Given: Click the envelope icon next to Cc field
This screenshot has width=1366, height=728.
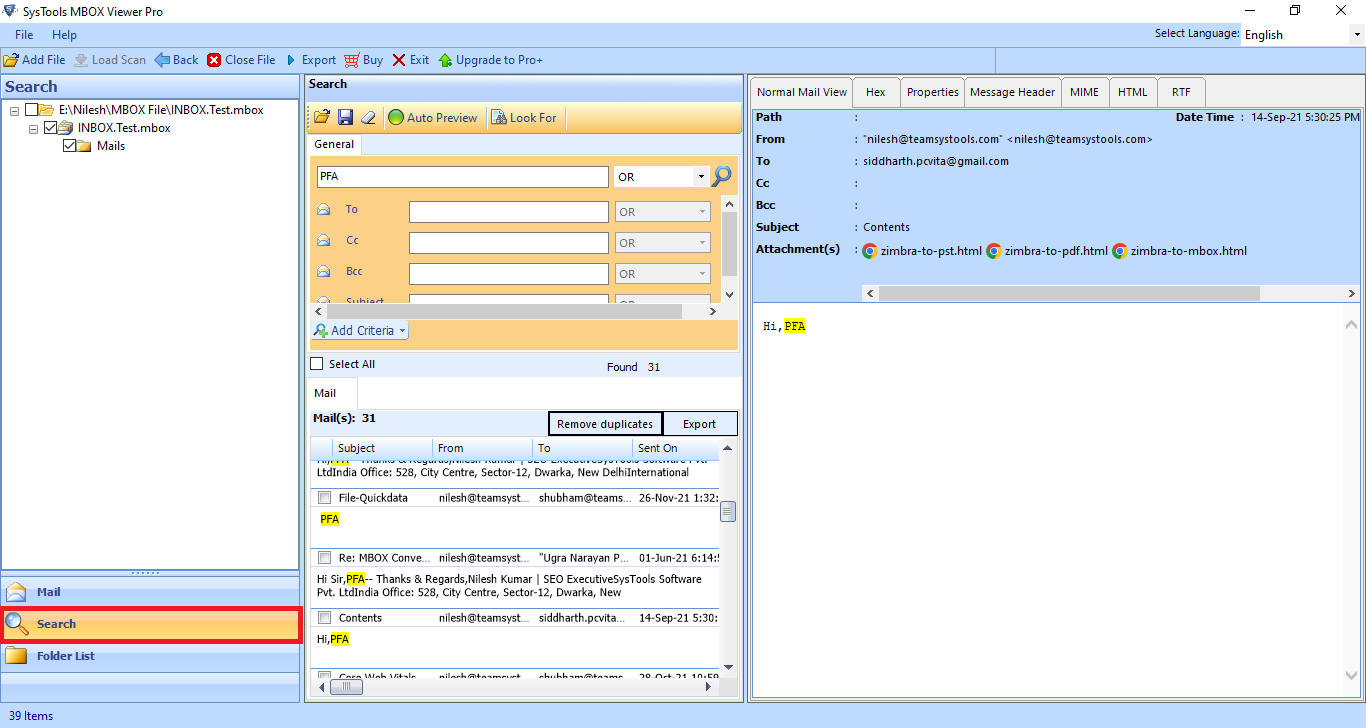Looking at the screenshot, I should [x=324, y=241].
